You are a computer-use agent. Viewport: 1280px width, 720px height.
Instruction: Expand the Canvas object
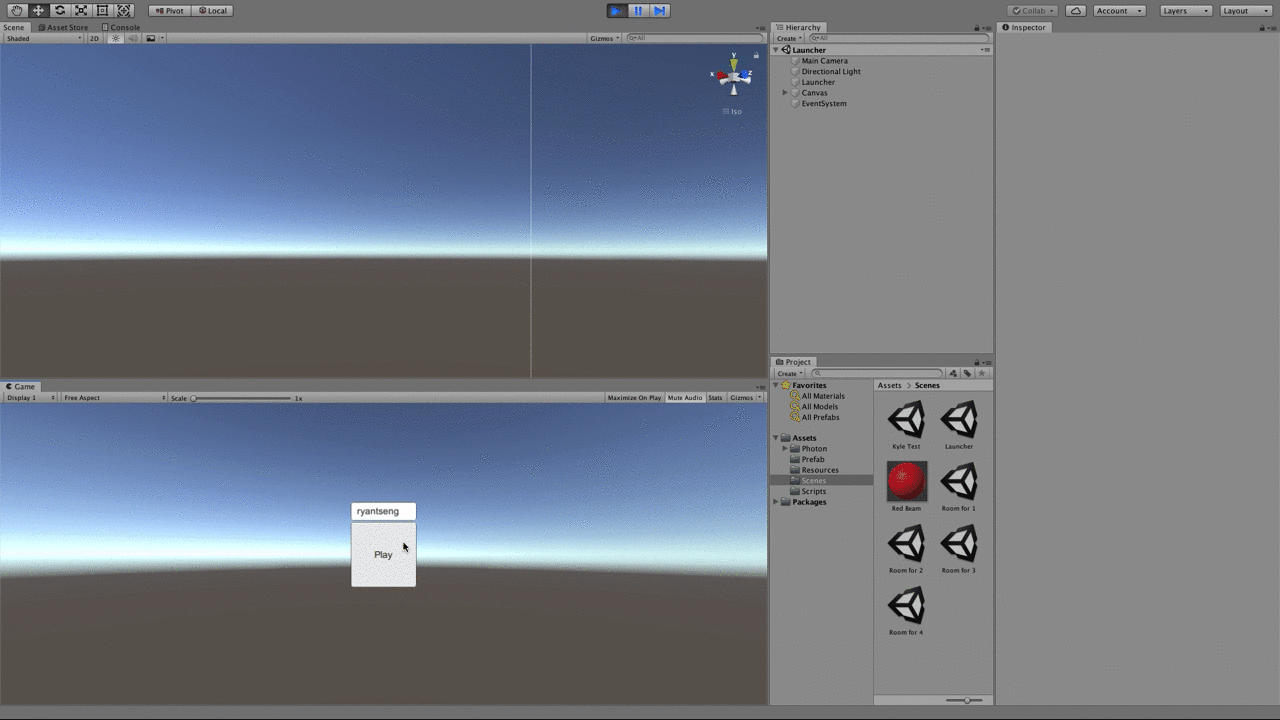coord(785,93)
